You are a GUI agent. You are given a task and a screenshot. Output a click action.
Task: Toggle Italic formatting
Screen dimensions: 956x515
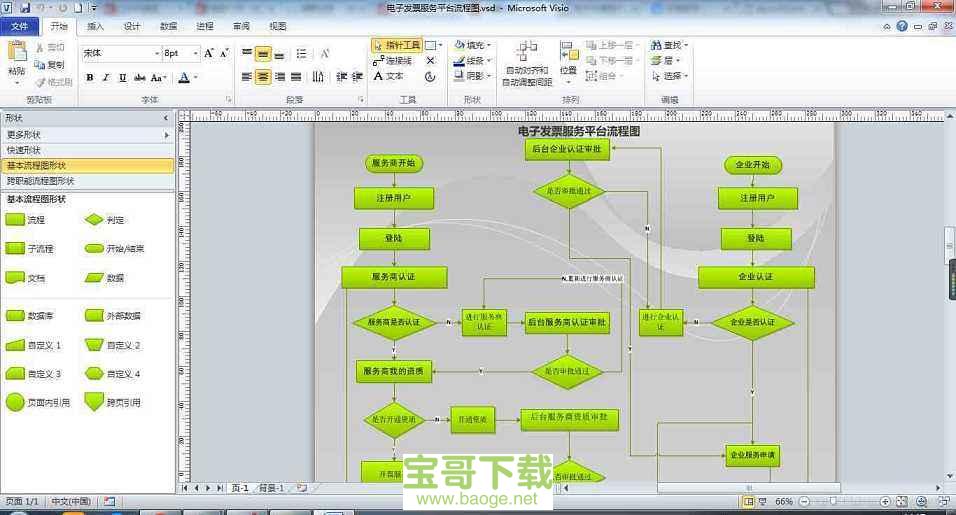pyautogui.click(x=106, y=77)
